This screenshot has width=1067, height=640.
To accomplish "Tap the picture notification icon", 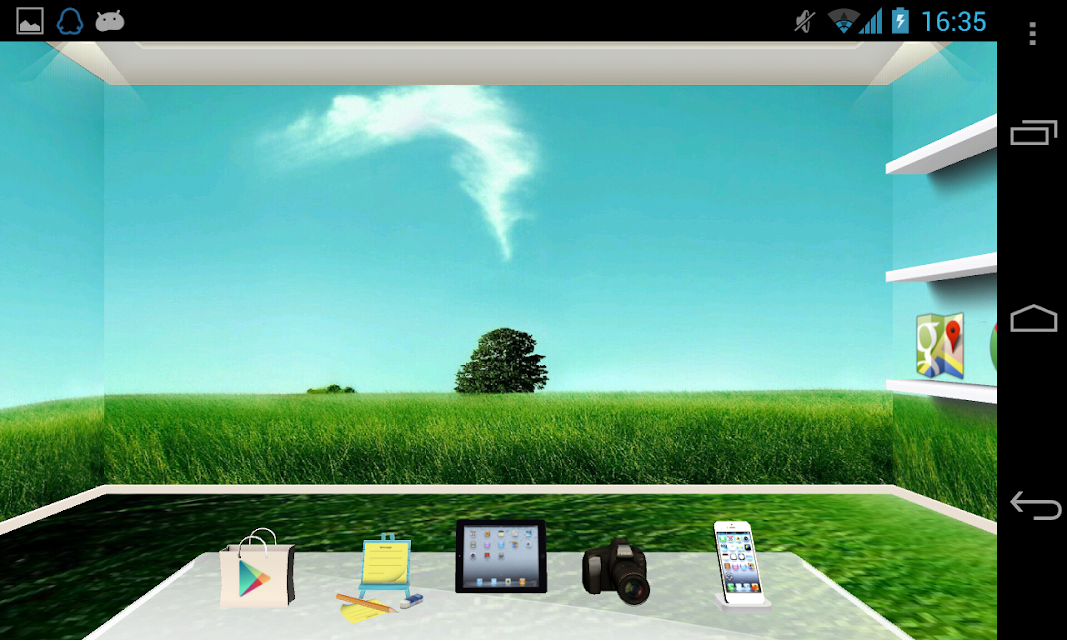I will tap(30, 21).
